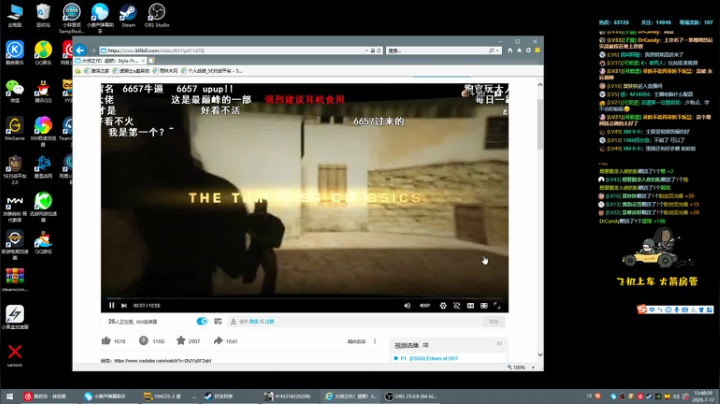This screenshot has height=404, width=720.
Task: Like the video with thumbs-up icon
Action: click(106, 341)
